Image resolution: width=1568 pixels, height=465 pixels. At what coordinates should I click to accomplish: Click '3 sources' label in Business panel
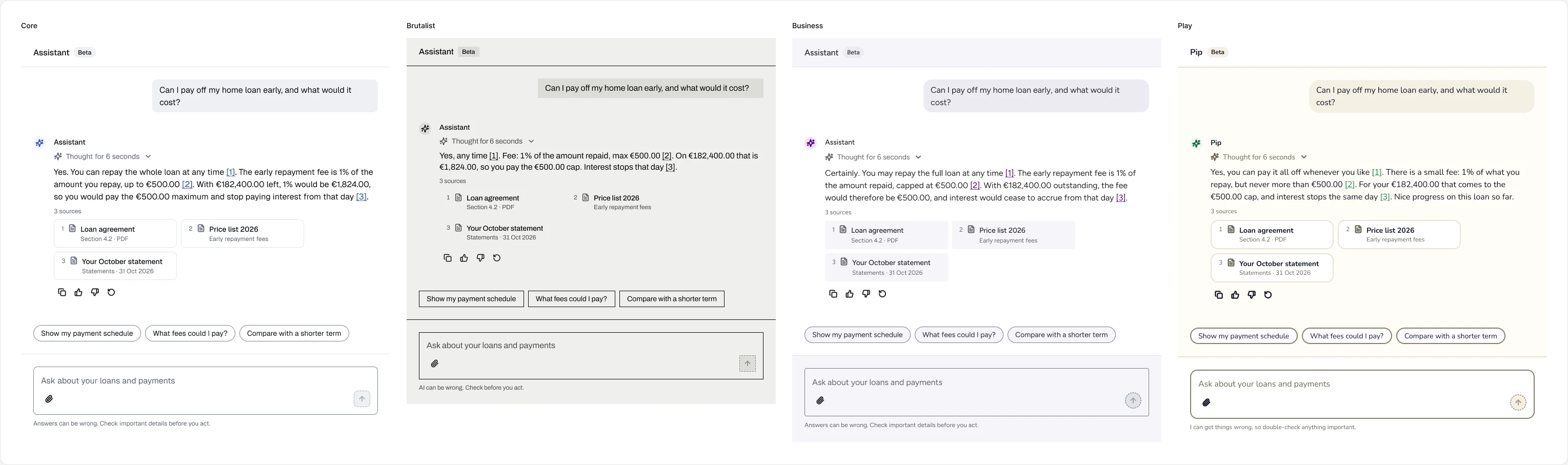838,212
